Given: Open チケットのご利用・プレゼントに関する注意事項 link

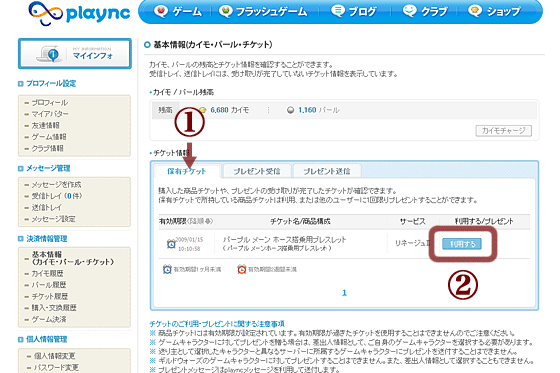Looking at the screenshot, I should click(217, 324).
